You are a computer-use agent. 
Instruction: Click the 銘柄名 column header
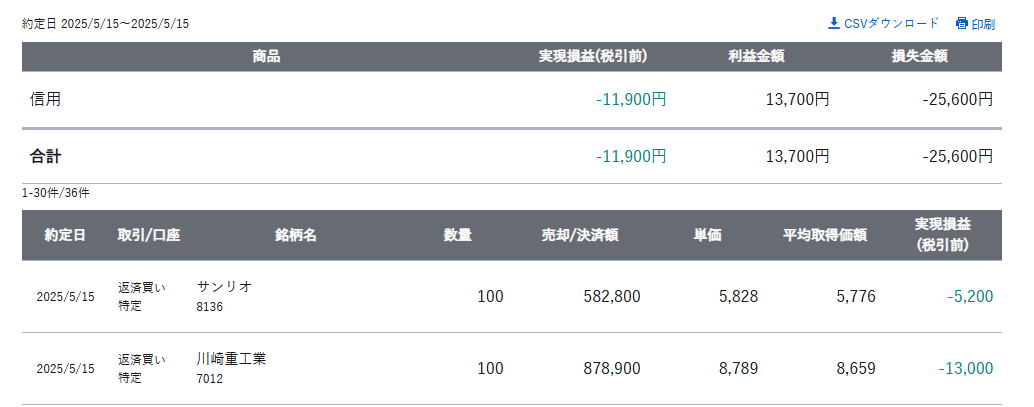coord(296,235)
